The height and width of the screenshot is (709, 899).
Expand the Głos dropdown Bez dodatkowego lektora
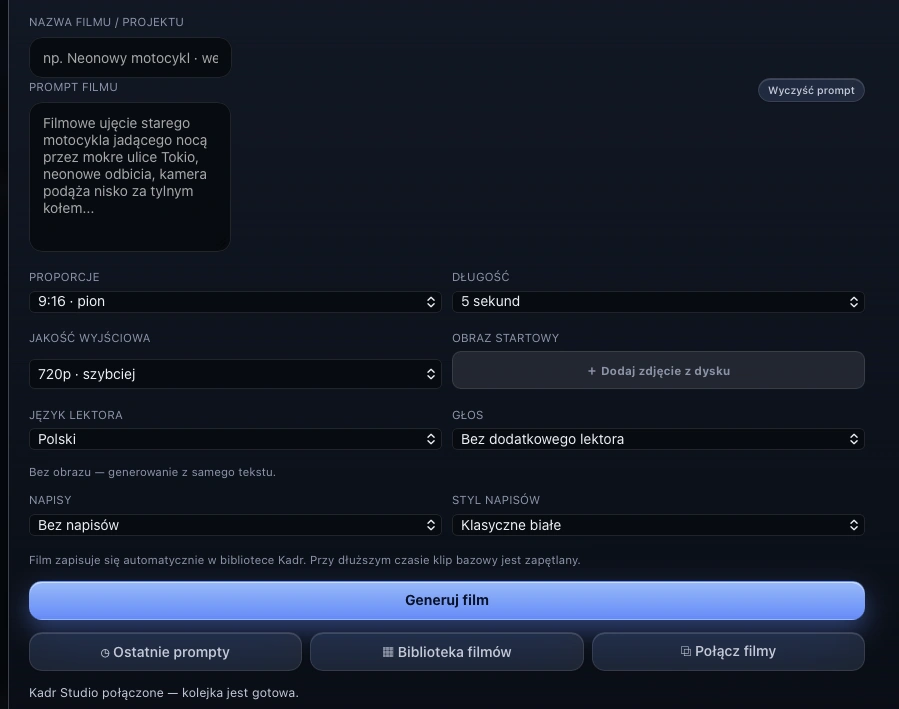(x=658, y=439)
